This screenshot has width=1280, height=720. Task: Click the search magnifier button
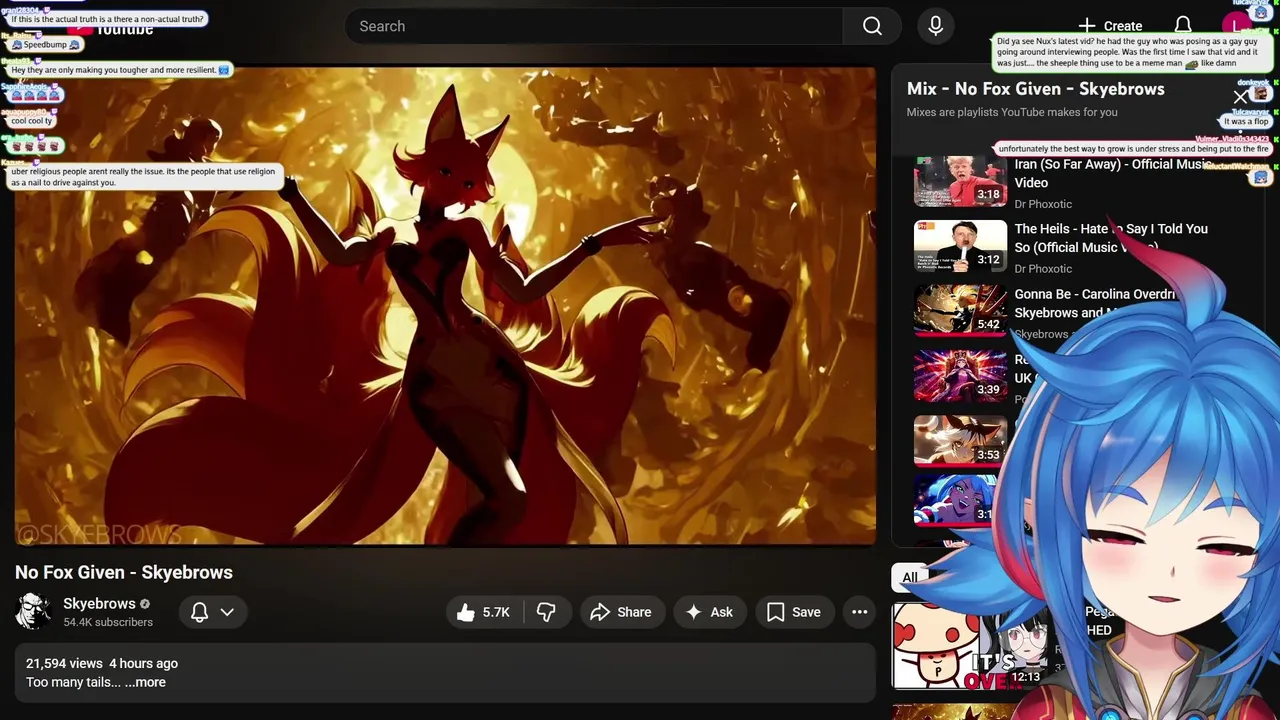(x=872, y=26)
